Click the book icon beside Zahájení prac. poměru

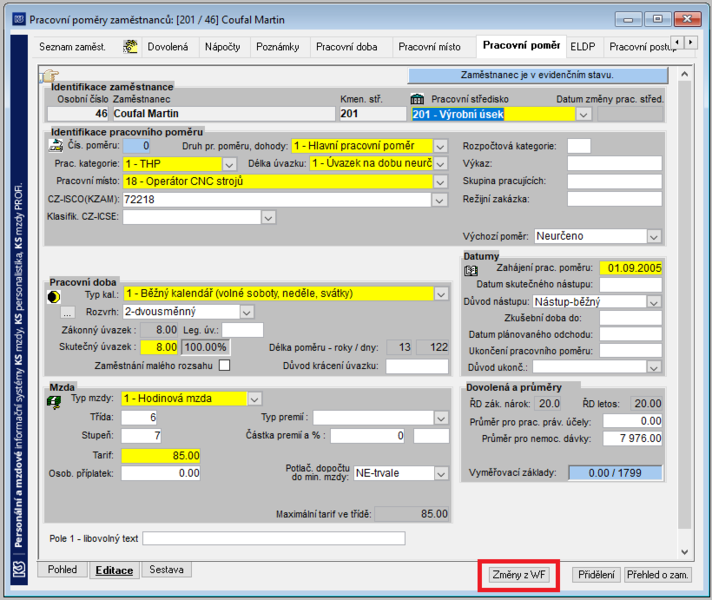coord(471,271)
